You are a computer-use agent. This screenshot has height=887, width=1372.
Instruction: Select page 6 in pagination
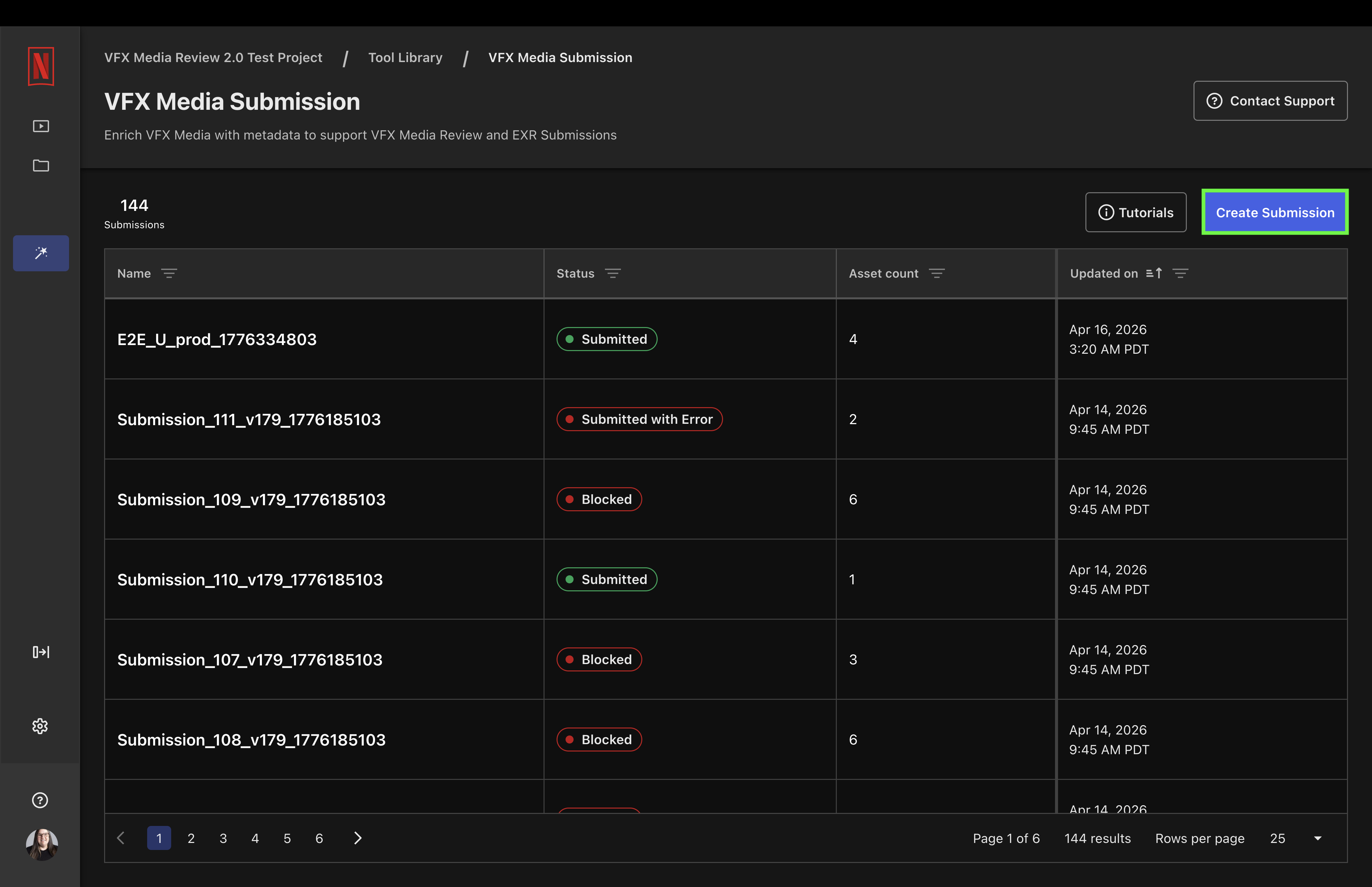(319, 838)
